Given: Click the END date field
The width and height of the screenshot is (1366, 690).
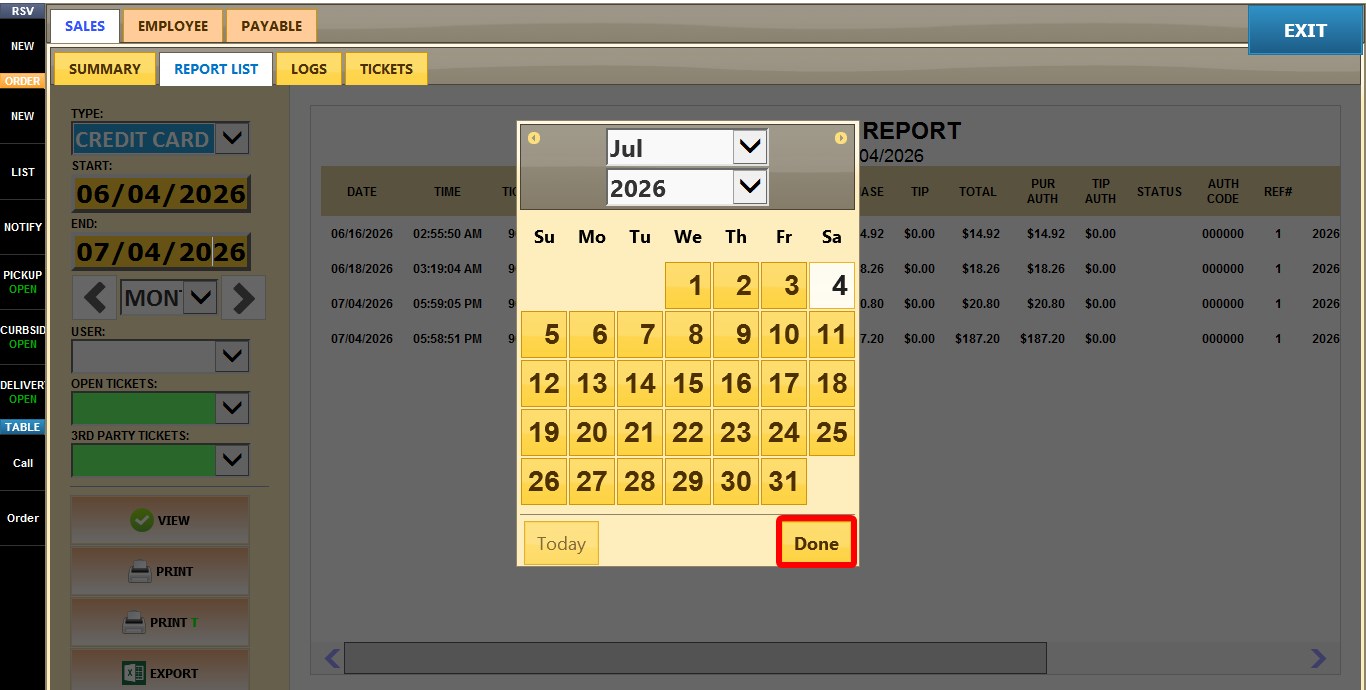Looking at the screenshot, I should click(161, 252).
